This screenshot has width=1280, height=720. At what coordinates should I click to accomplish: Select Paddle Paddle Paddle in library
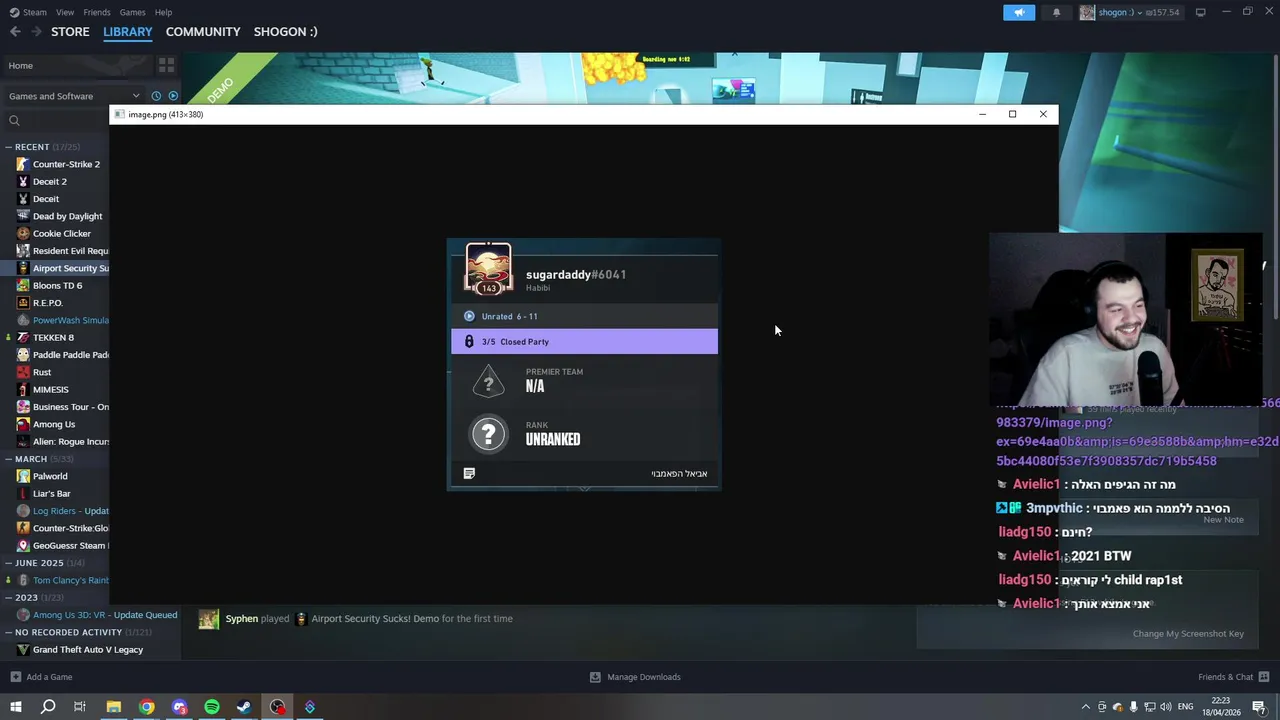tap(62, 355)
